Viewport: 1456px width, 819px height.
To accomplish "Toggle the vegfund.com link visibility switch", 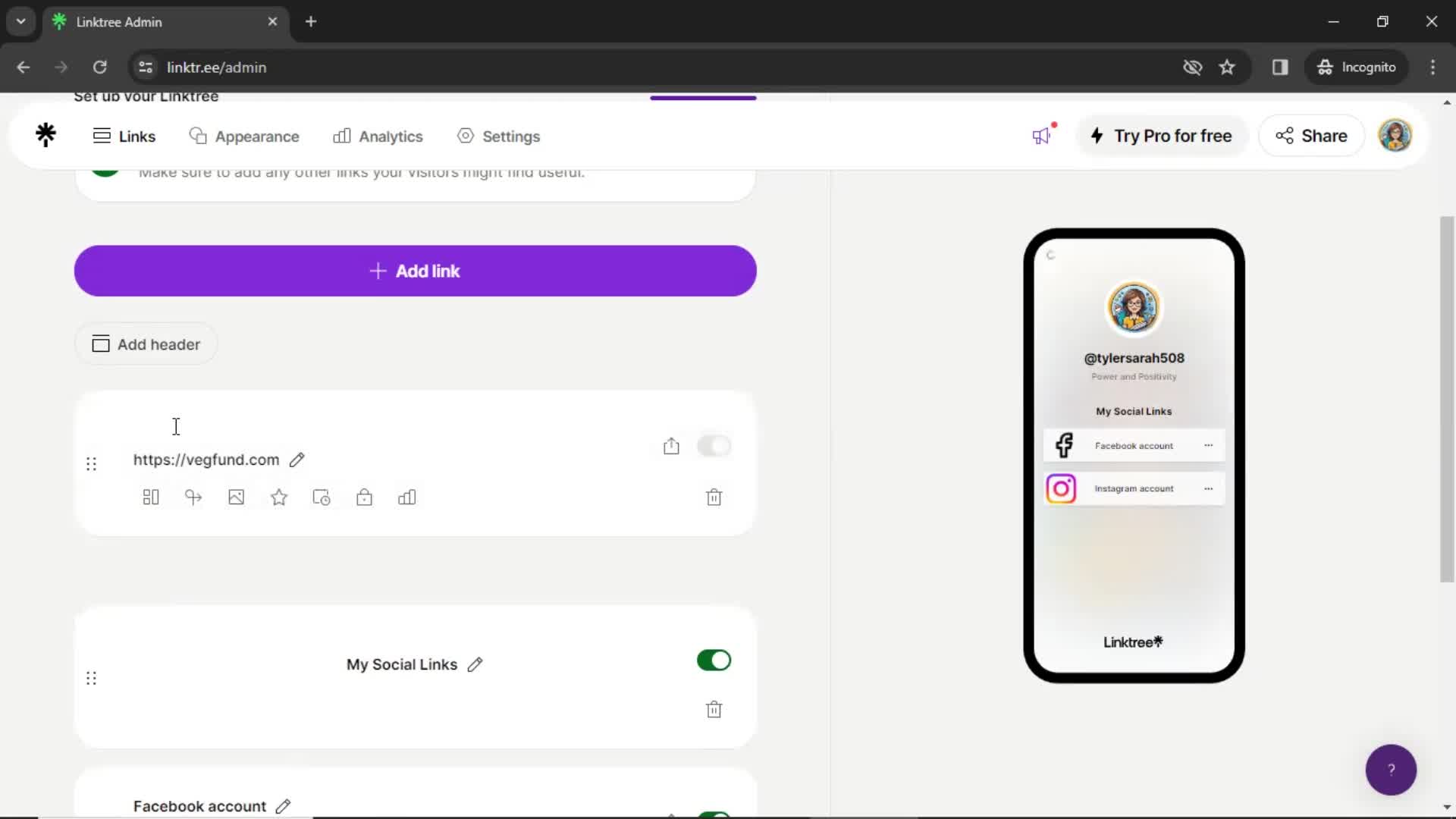I will click(714, 446).
